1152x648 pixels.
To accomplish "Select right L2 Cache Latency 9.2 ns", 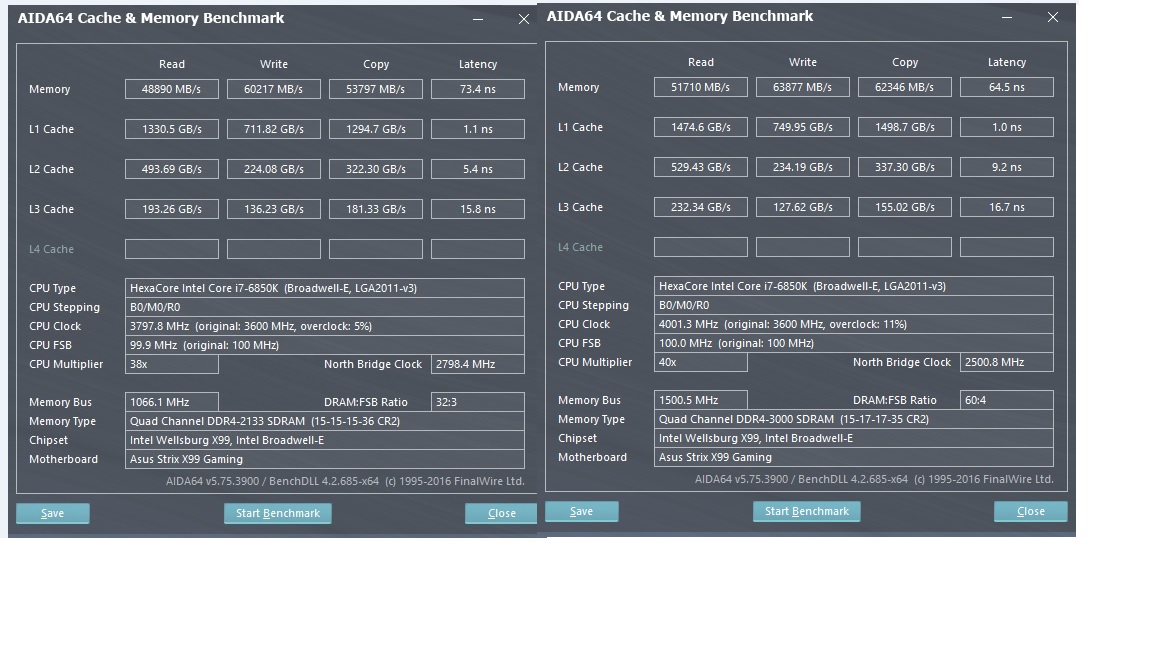I will pos(1007,167).
